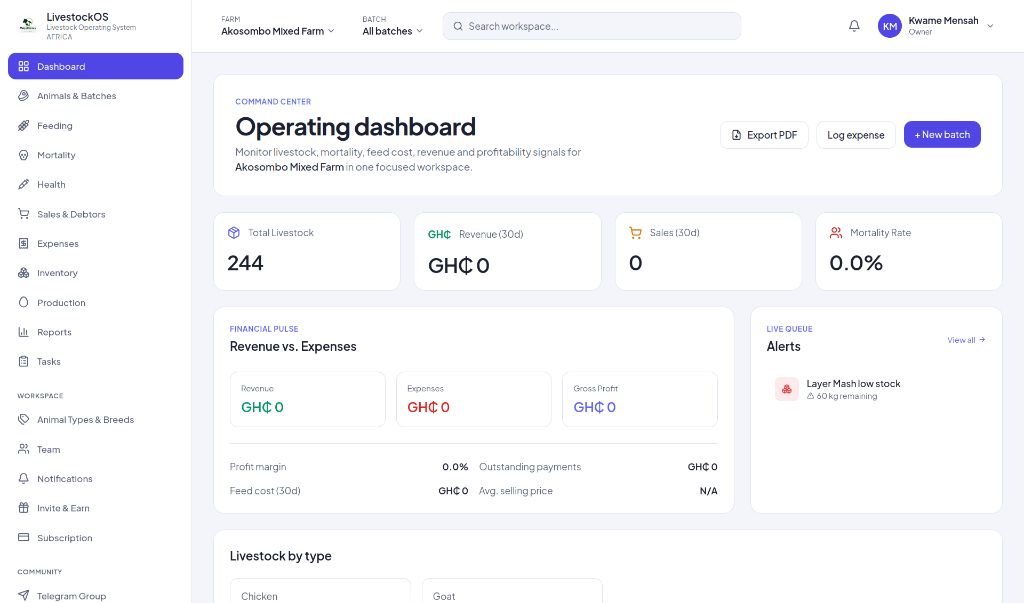
Task: Click the Tasks clipboard icon
Action: (x=24, y=361)
